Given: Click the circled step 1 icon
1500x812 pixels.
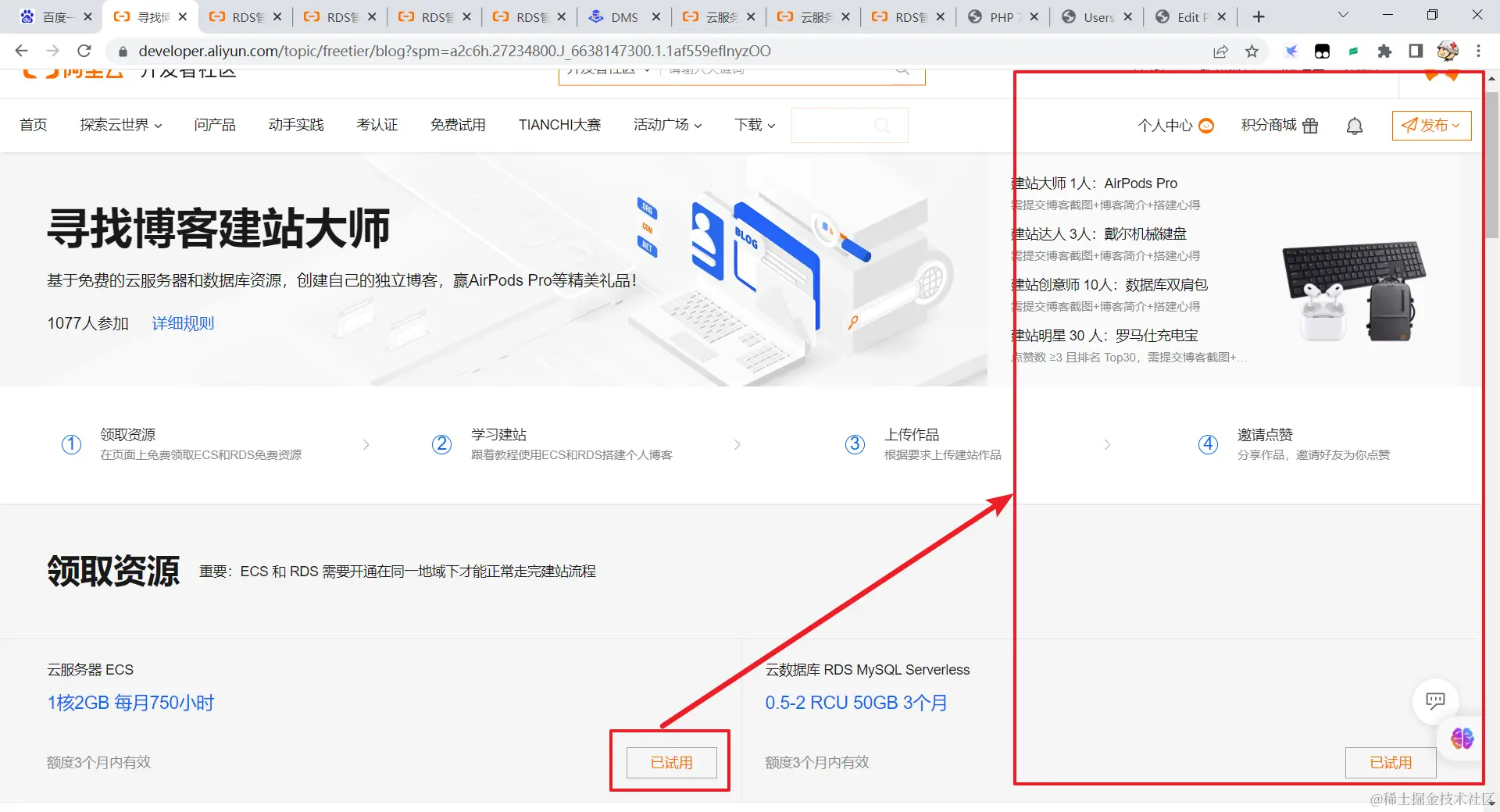Looking at the screenshot, I should coord(71,444).
